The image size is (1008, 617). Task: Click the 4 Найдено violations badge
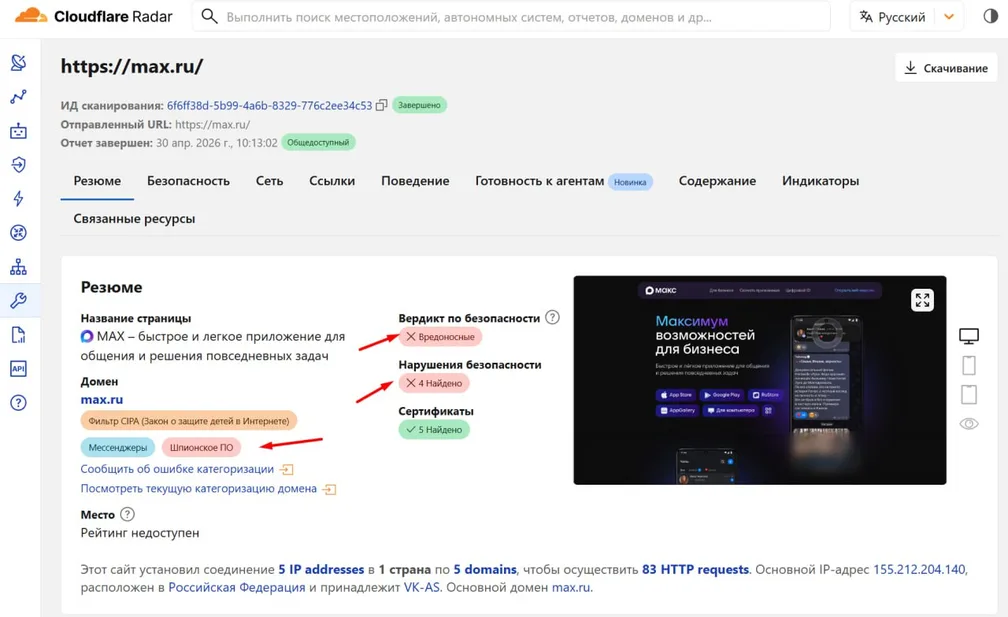tap(434, 383)
